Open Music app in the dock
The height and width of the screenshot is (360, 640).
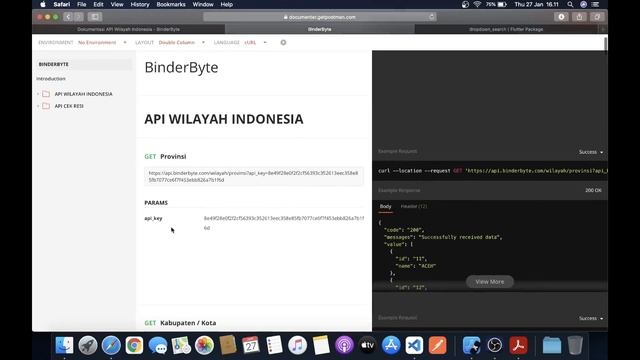point(298,345)
